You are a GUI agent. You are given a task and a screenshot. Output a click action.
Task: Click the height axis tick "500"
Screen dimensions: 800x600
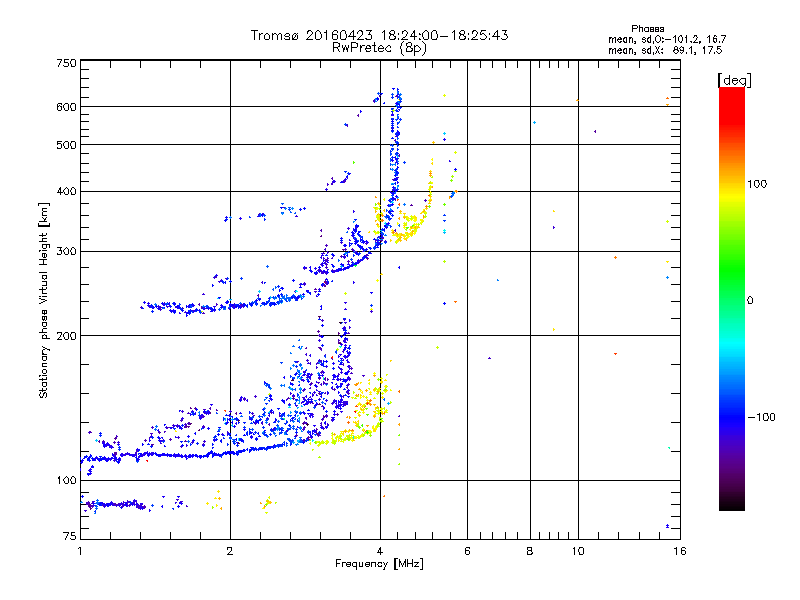[67, 145]
